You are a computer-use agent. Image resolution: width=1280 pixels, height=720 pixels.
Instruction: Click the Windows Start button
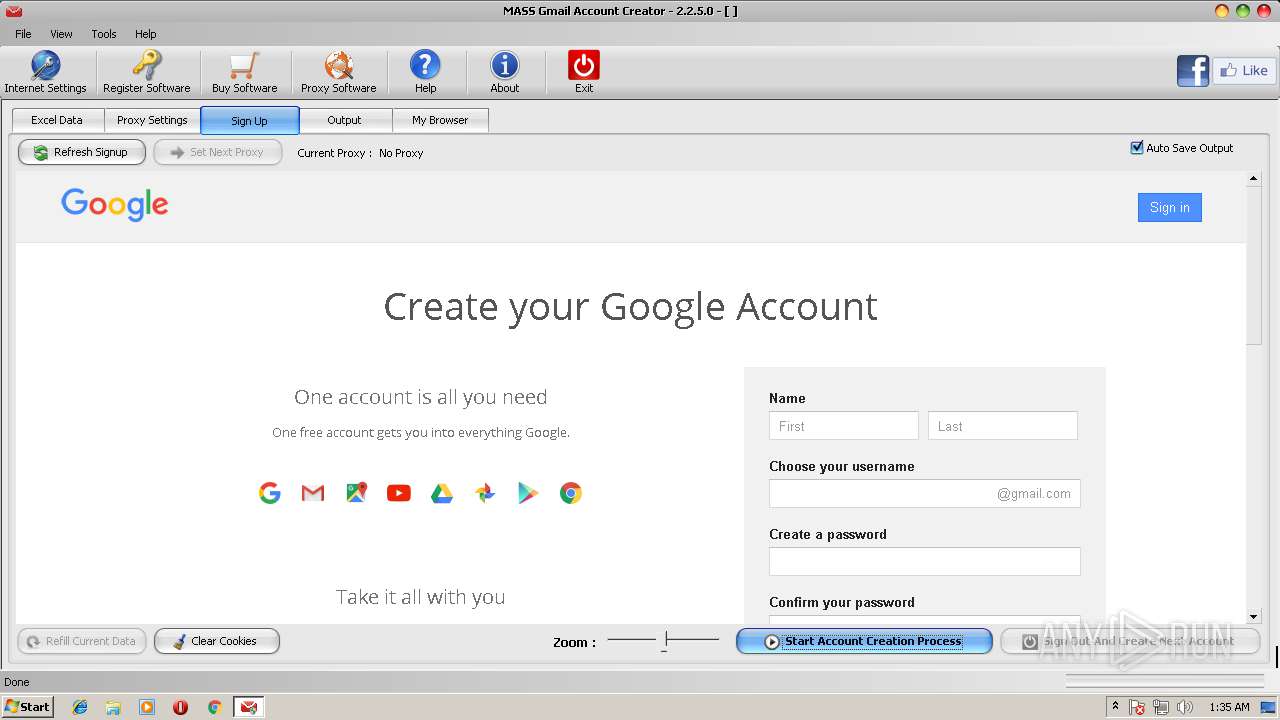click(27, 707)
